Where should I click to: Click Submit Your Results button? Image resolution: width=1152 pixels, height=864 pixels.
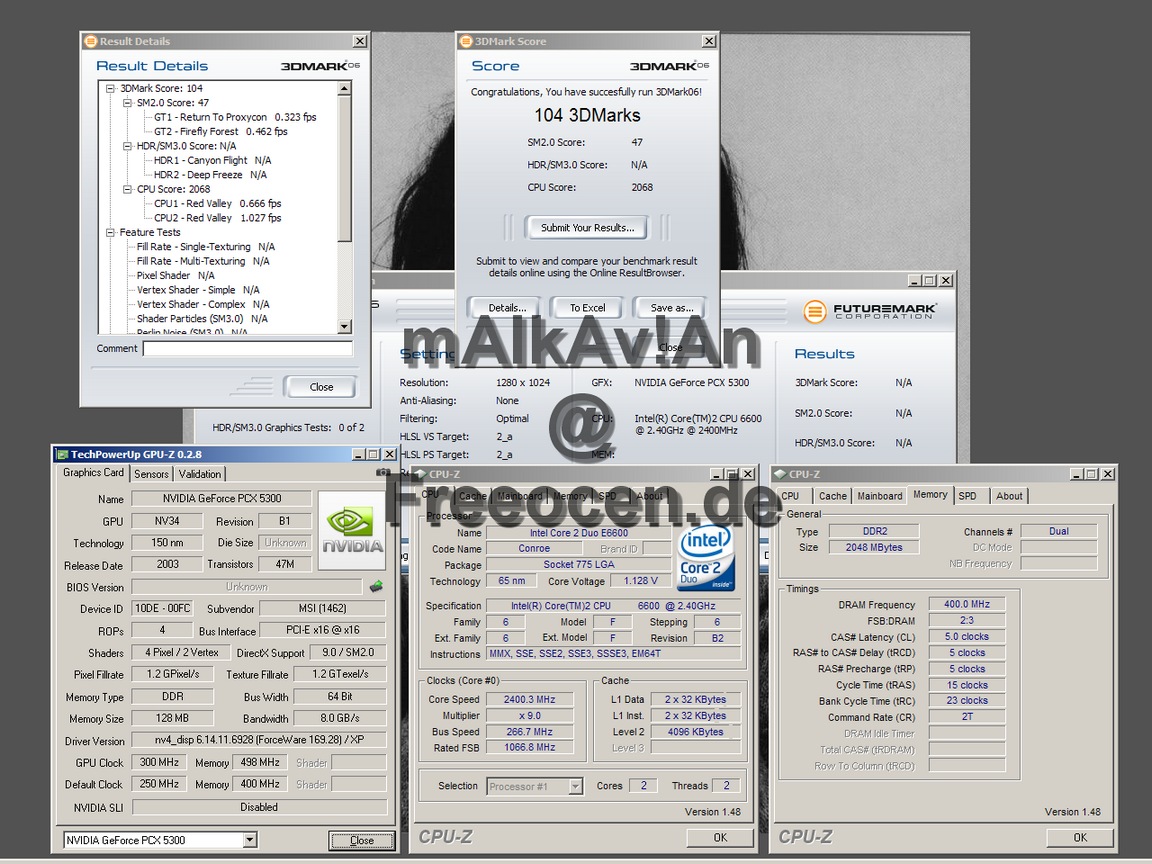click(587, 228)
